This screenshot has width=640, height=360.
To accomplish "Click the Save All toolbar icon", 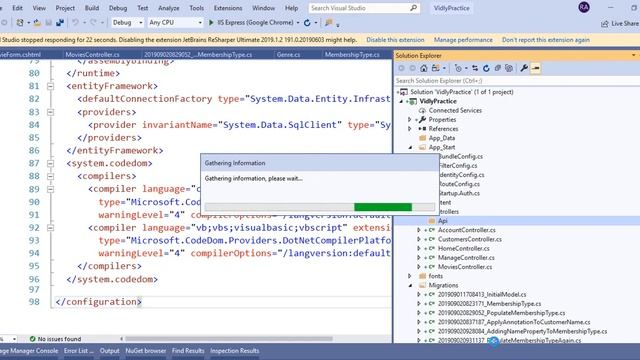I will click(x=60, y=22).
